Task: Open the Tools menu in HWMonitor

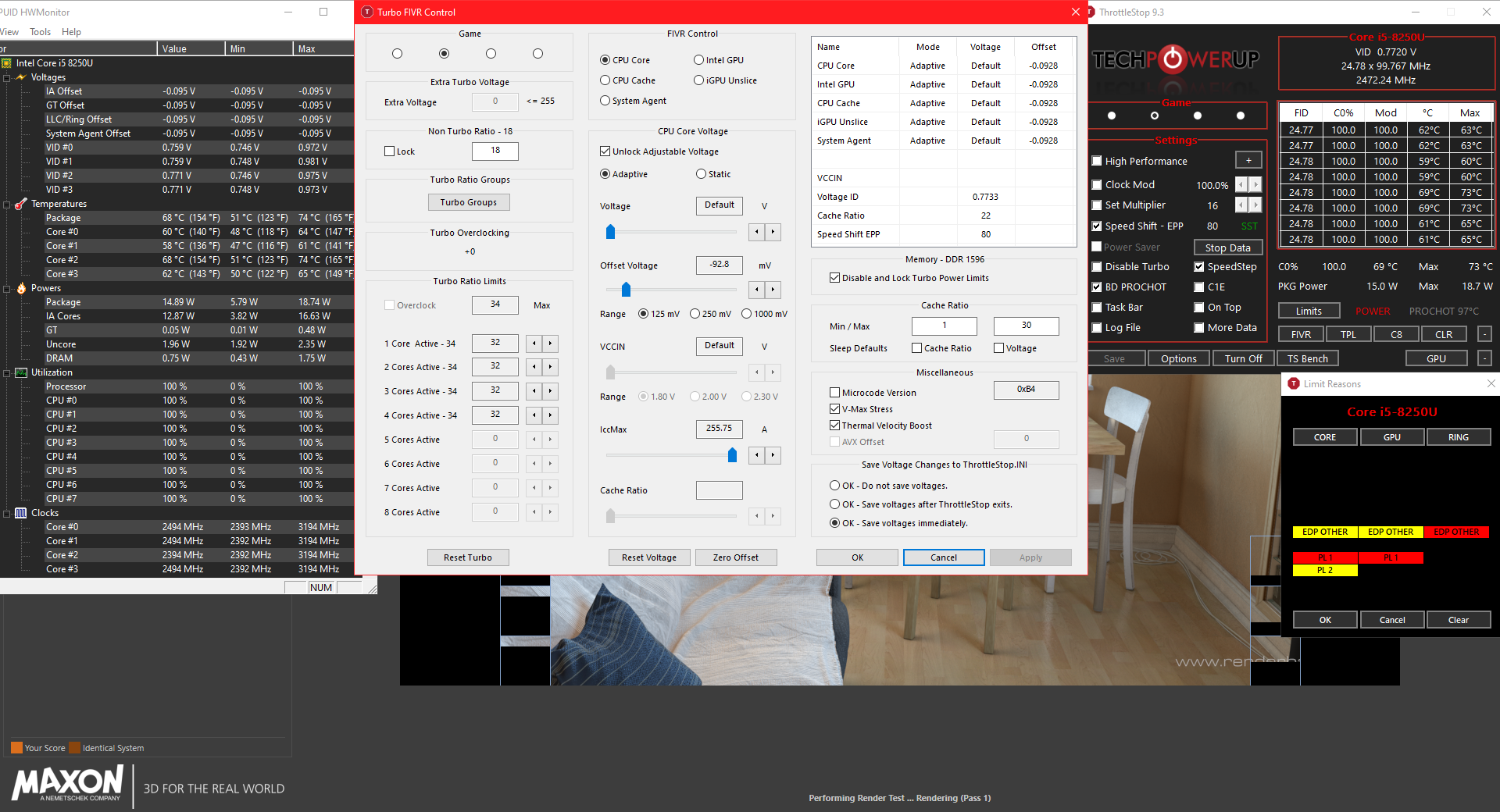Action: pyautogui.click(x=40, y=32)
